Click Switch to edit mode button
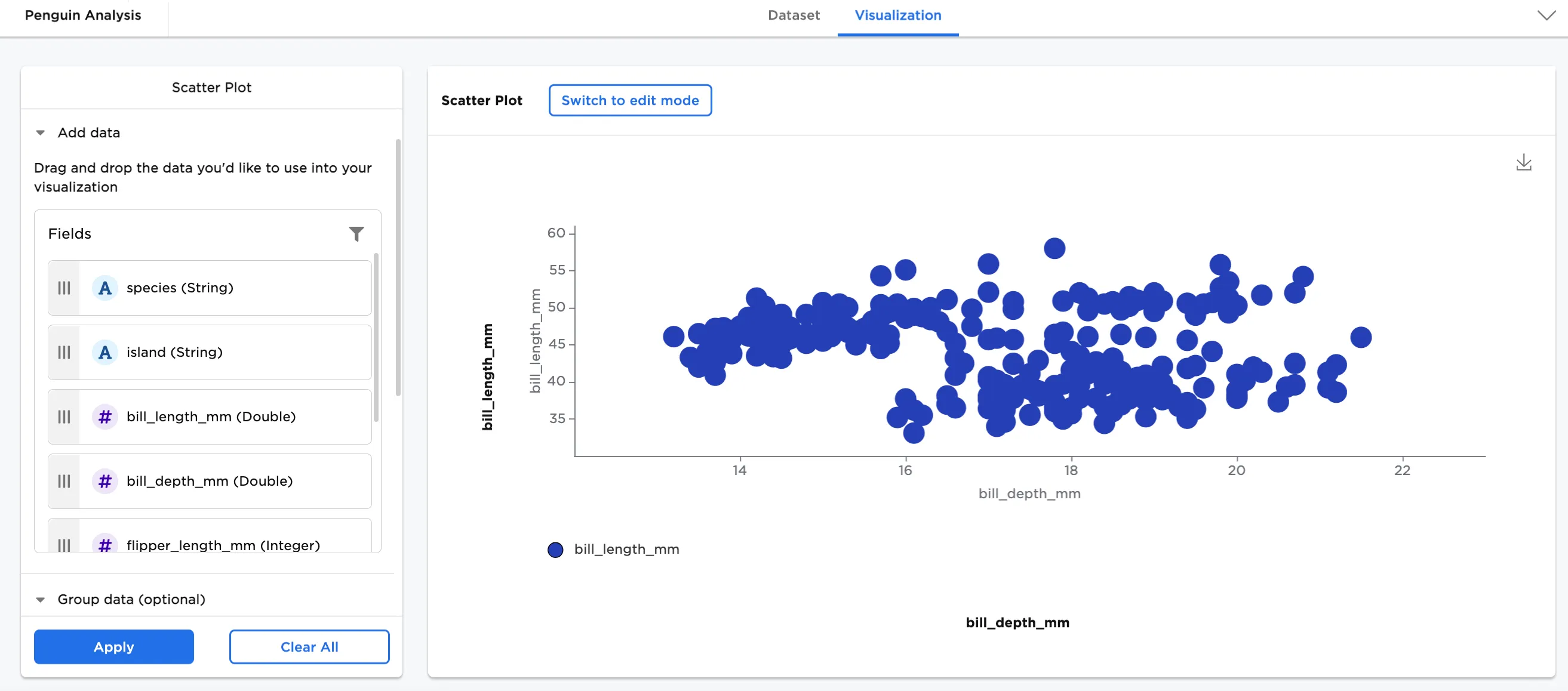This screenshot has width=1568, height=691. pyautogui.click(x=629, y=100)
